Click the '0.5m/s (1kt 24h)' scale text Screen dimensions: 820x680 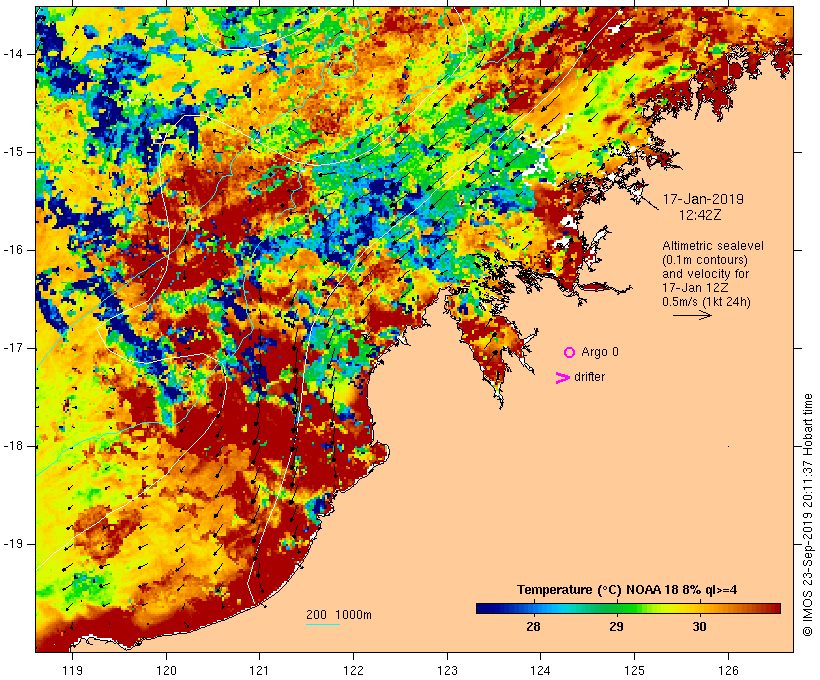point(707,302)
